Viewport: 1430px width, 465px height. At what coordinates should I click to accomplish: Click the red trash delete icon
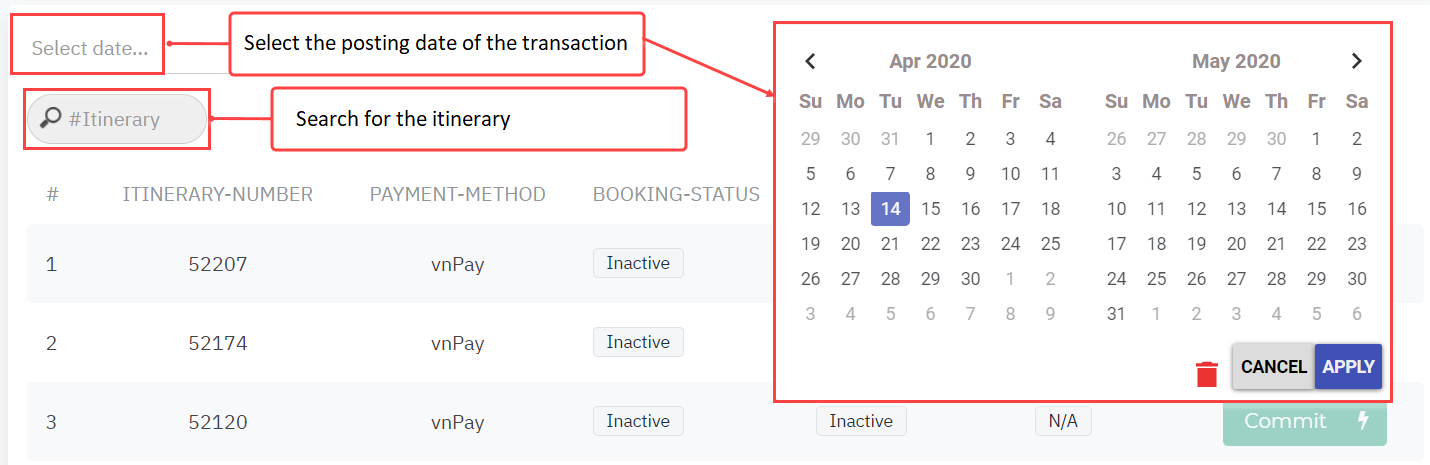point(1207,374)
